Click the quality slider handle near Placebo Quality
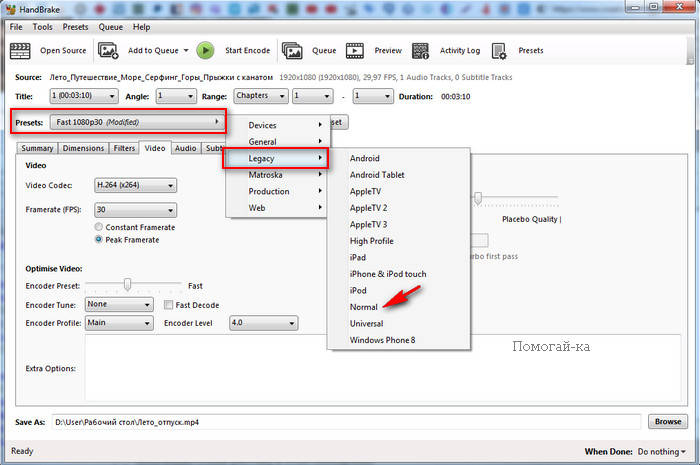 point(478,198)
